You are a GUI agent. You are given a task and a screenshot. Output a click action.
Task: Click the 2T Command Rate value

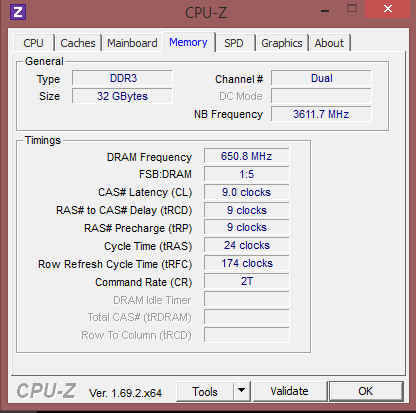coord(247,282)
